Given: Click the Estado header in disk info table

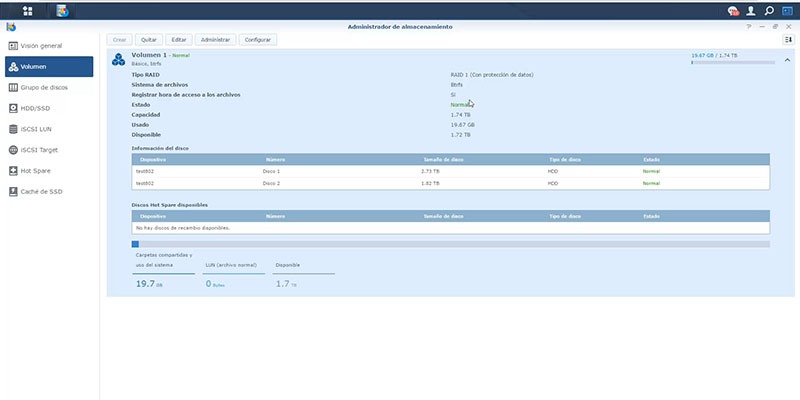Looking at the screenshot, I should click(x=652, y=160).
